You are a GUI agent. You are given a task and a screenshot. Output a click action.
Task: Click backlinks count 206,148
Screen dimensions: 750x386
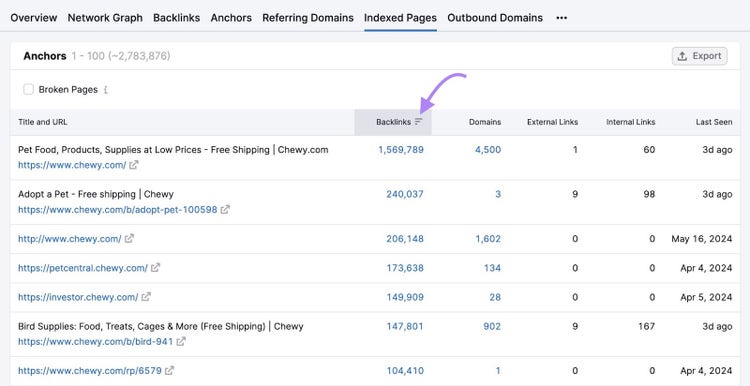click(405, 239)
